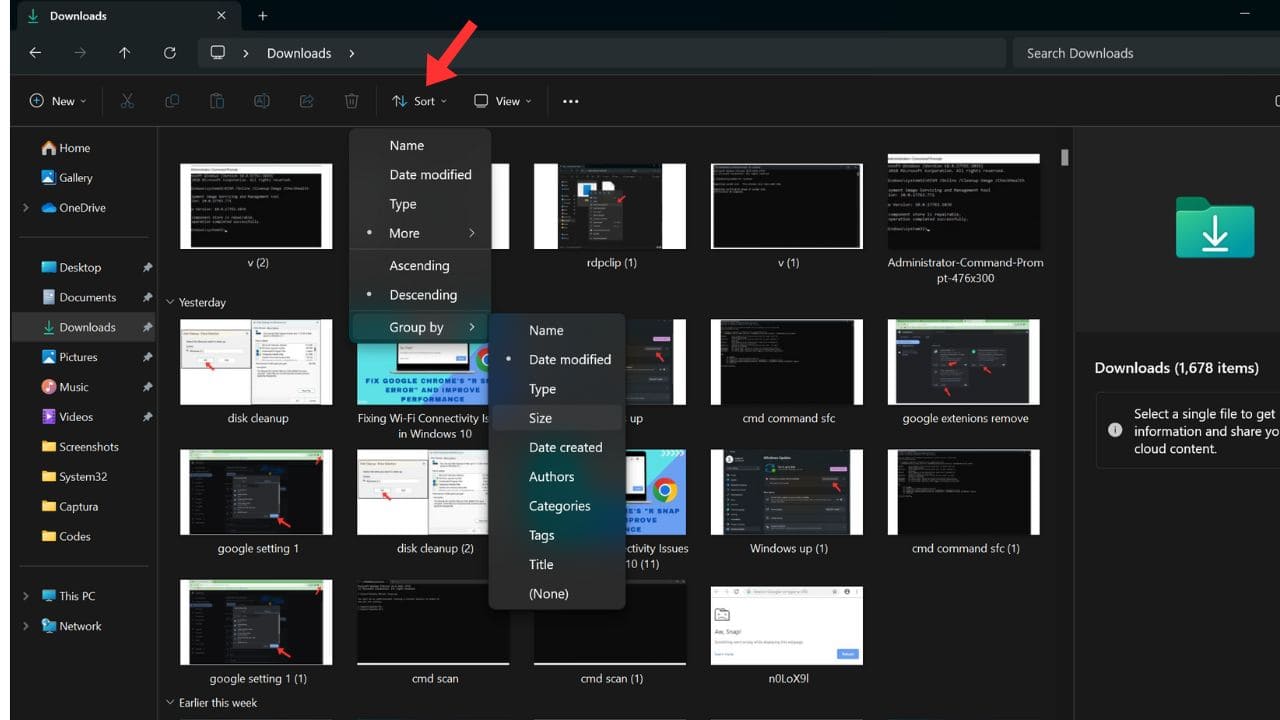Open Desktop quick access folder
Image resolution: width=1280 pixels, height=720 pixels.
pos(71,267)
